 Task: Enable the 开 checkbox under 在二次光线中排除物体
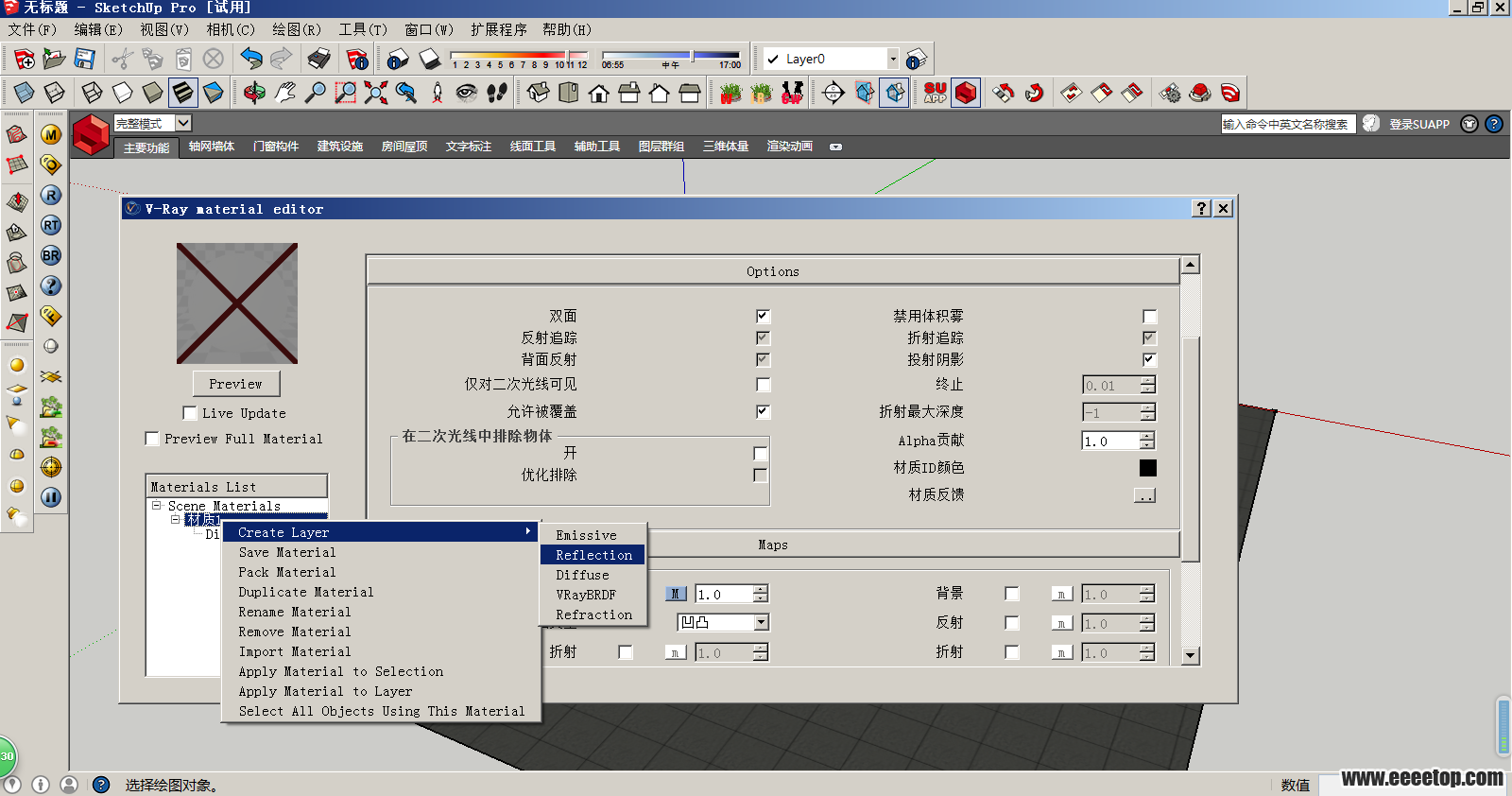point(761,454)
